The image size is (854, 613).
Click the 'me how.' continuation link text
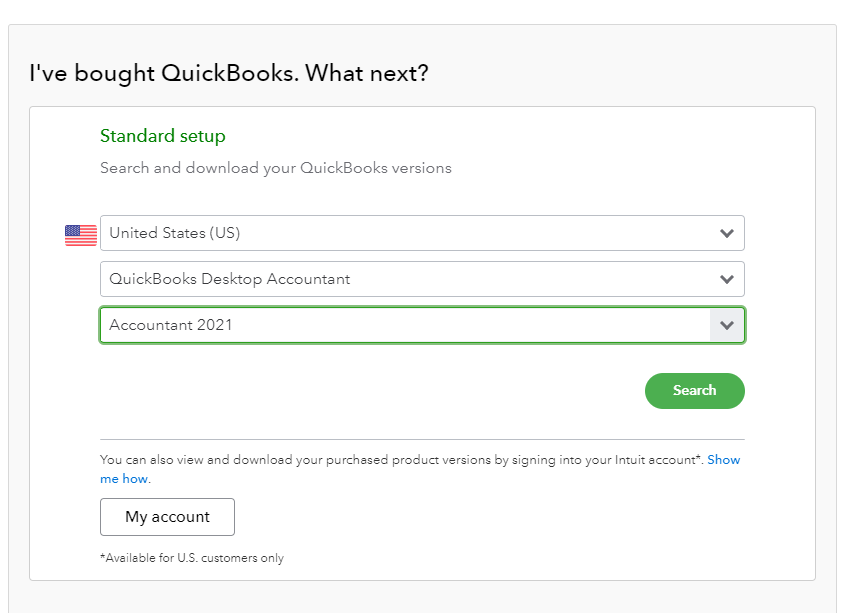pos(125,479)
